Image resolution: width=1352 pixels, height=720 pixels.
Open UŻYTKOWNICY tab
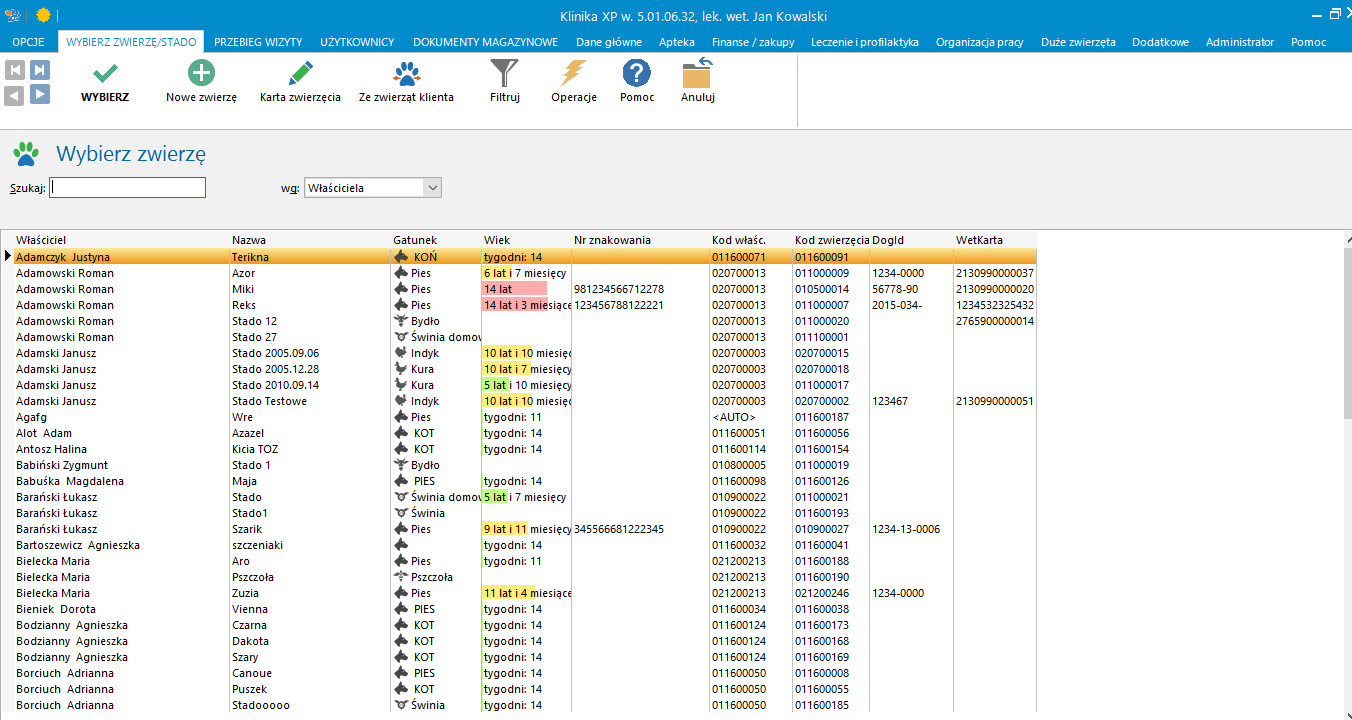click(357, 42)
